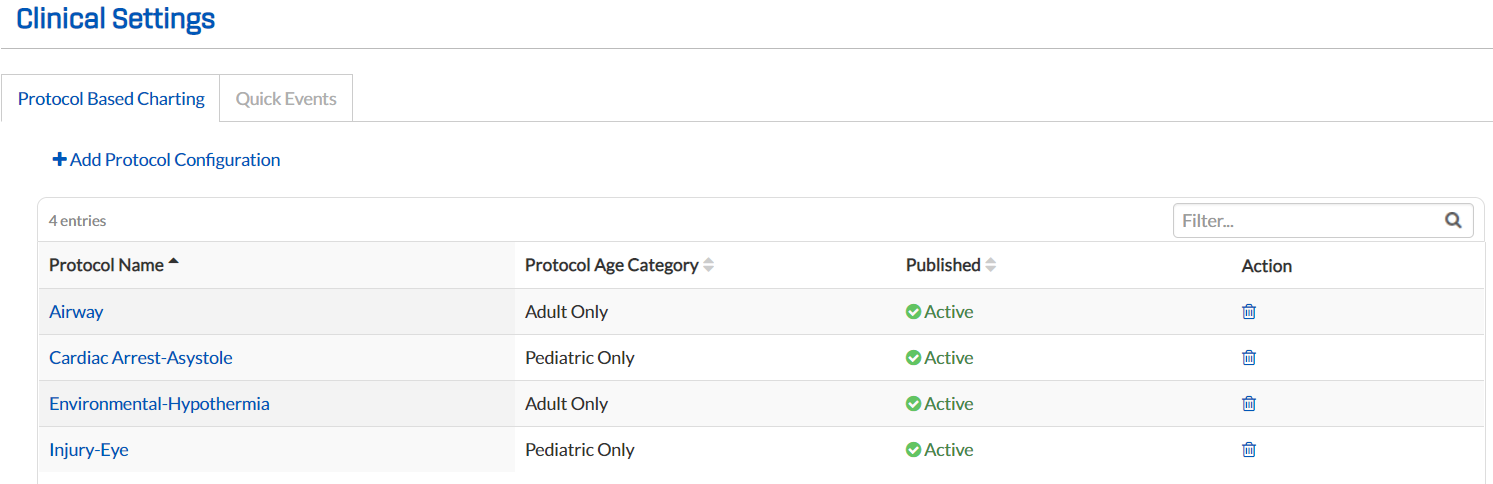
Task: Open the Environmental-Hypothermia protocol link
Action: pos(159,404)
